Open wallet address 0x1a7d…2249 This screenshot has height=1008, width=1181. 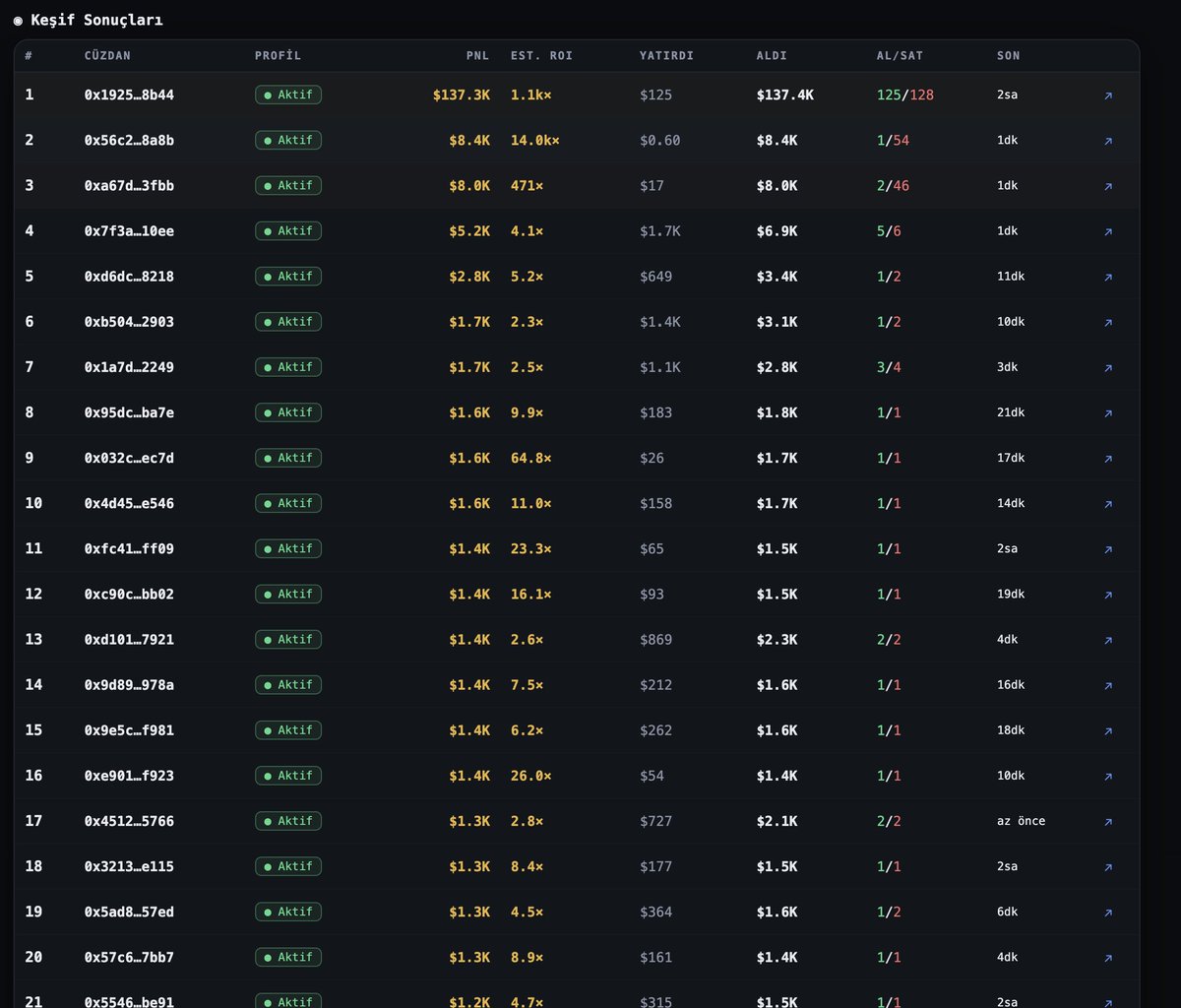coord(129,367)
